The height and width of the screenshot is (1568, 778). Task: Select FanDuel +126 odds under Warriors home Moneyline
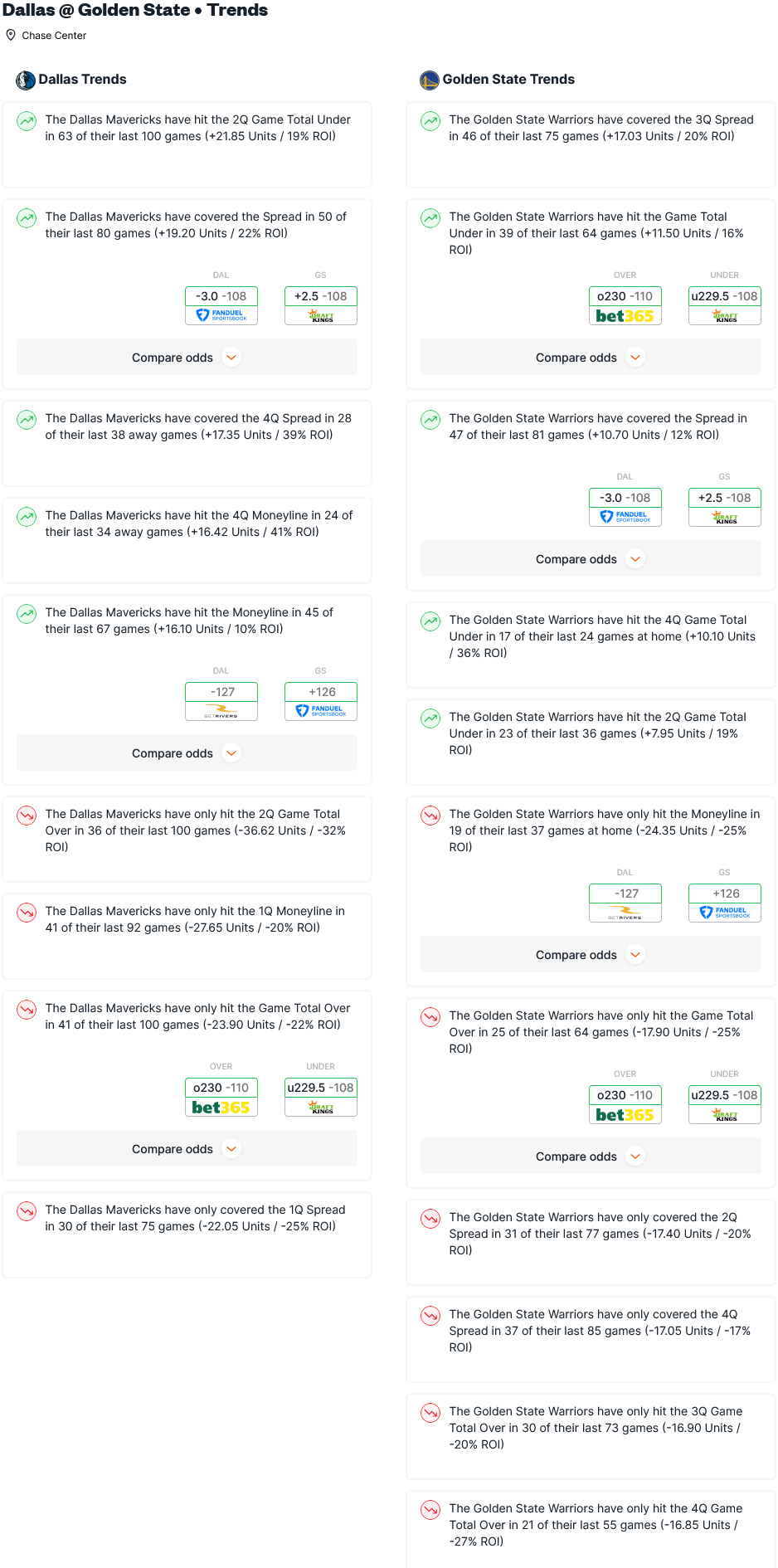[725, 903]
